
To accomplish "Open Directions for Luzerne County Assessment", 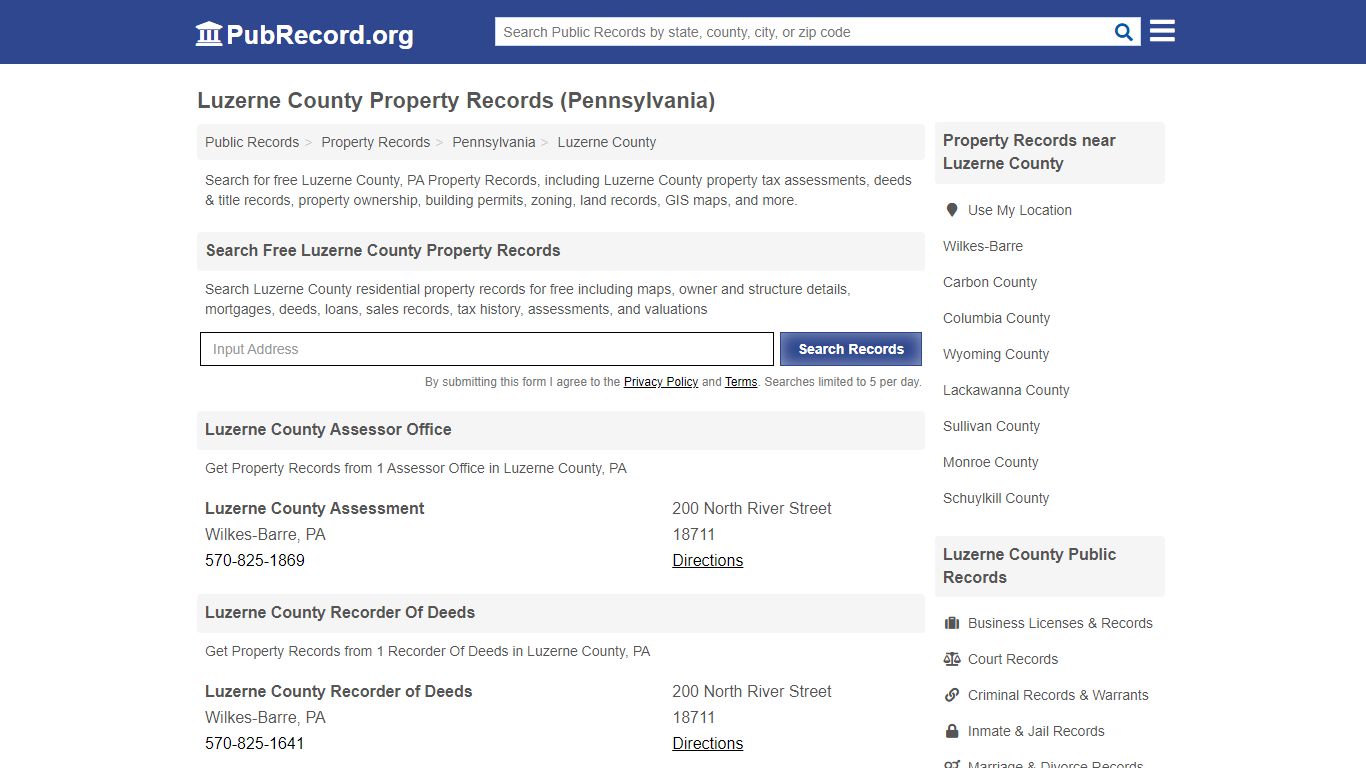I will 708,560.
